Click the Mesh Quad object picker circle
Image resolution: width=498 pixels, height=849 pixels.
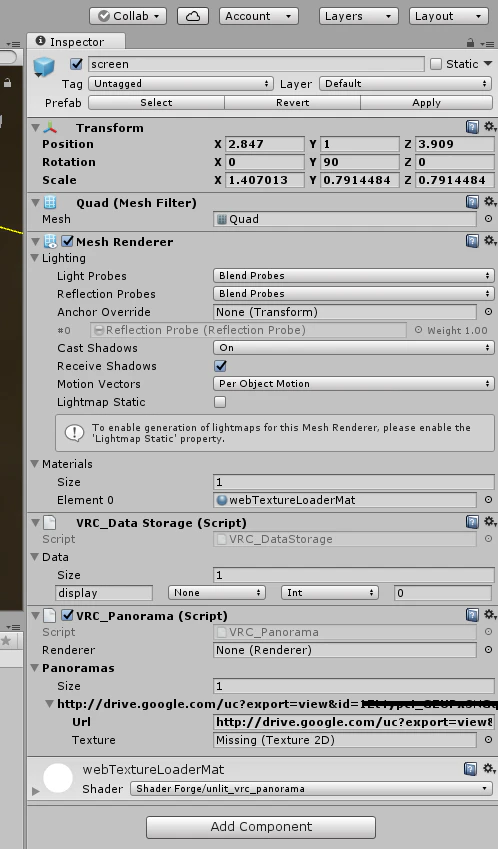point(488,219)
